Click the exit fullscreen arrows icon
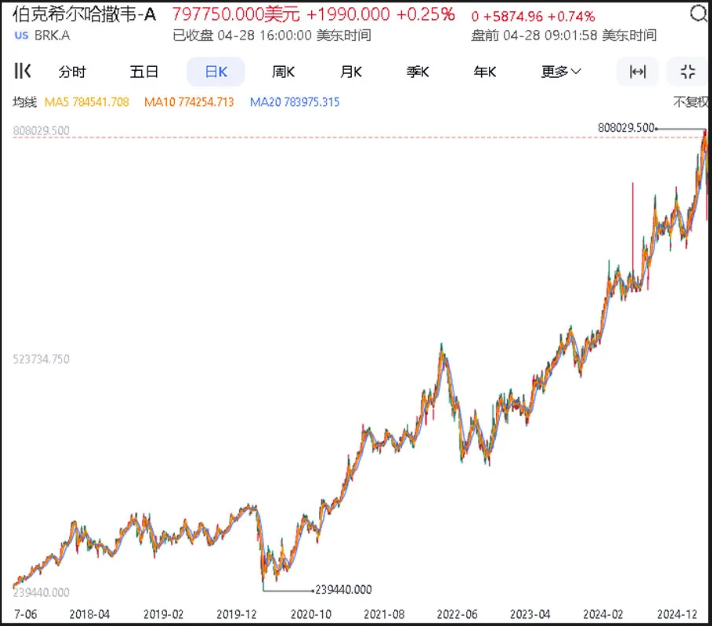712x626 pixels. point(688,71)
